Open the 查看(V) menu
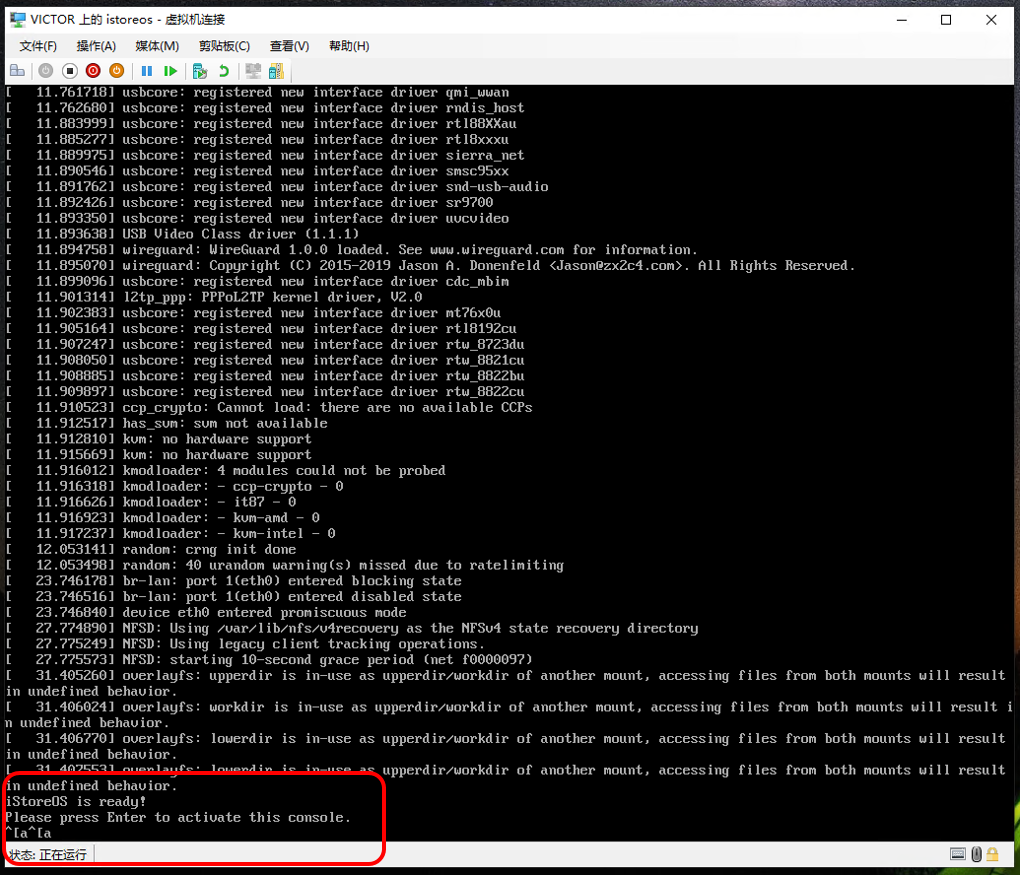Viewport: 1020px width, 876px height. pyautogui.click(x=288, y=46)
